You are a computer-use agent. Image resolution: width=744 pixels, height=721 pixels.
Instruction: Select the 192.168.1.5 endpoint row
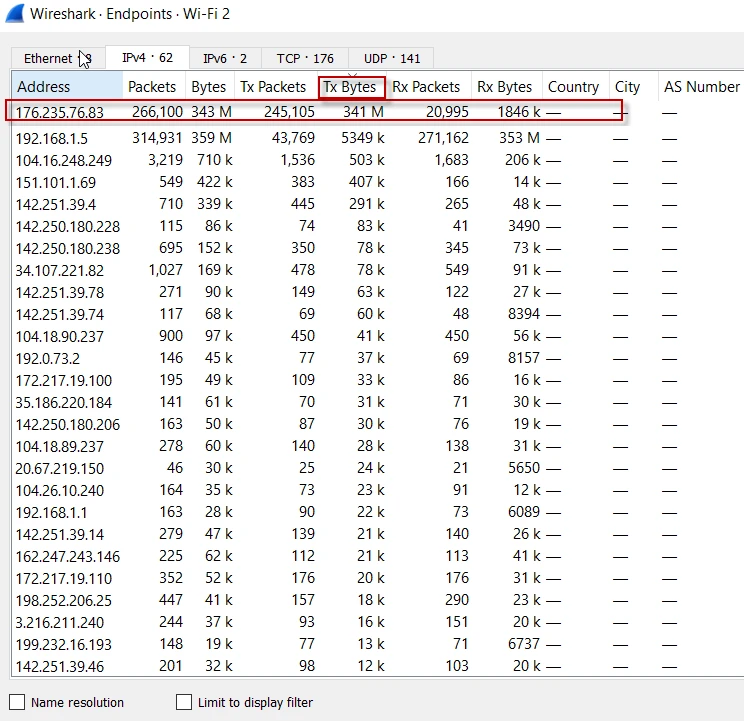pyautogui.click(x=52, y=138)
